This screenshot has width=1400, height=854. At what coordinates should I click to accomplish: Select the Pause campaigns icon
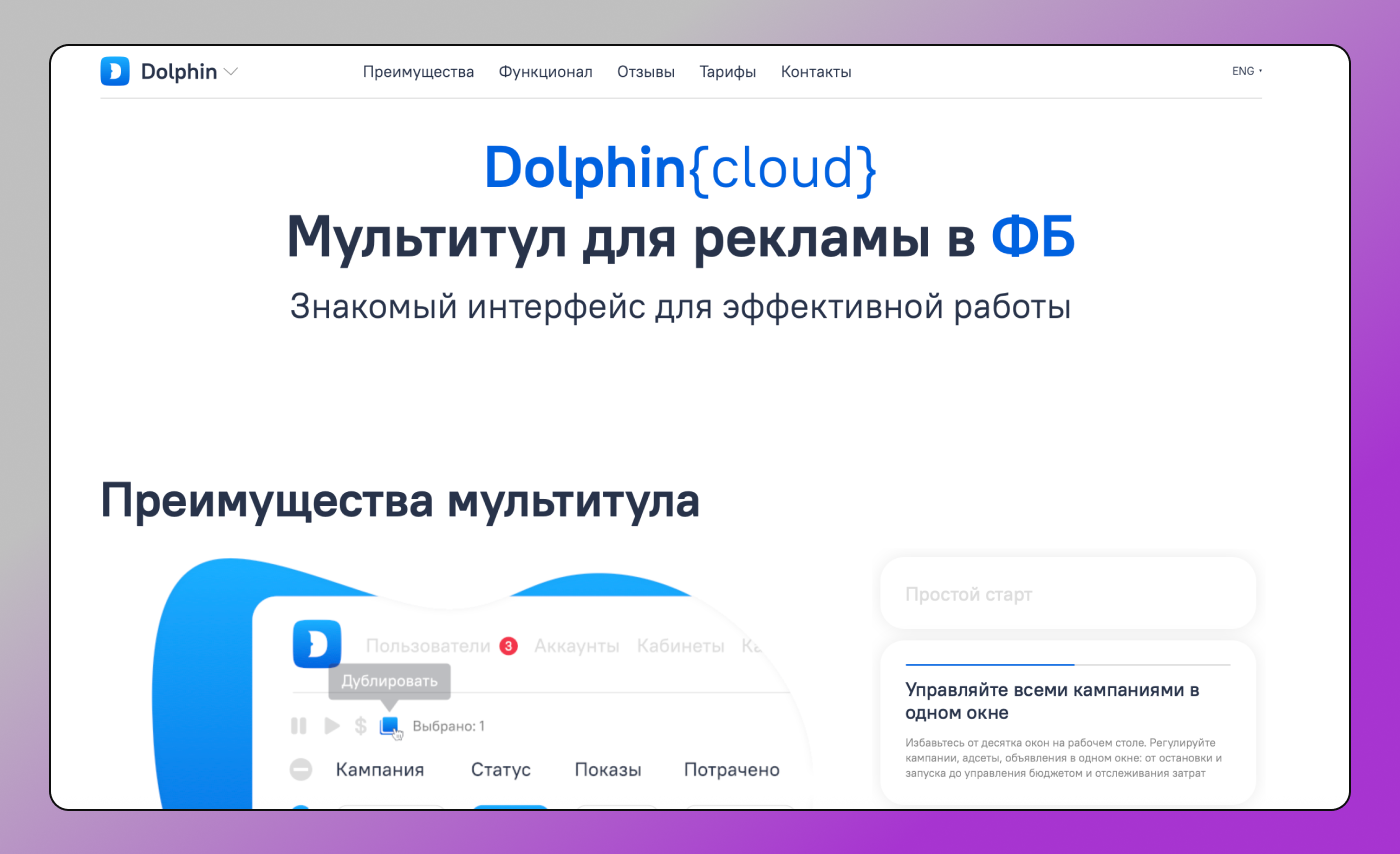click(x=298, y=725)
